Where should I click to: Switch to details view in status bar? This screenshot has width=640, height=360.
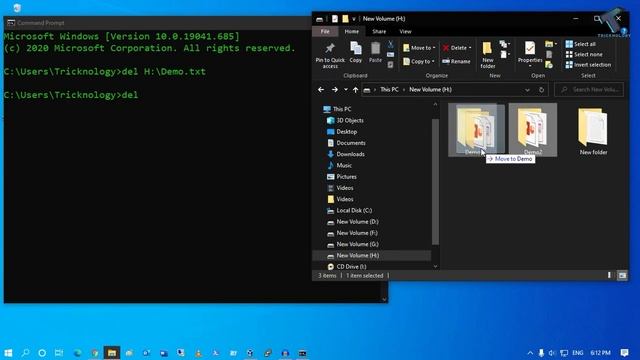(609, 276)
